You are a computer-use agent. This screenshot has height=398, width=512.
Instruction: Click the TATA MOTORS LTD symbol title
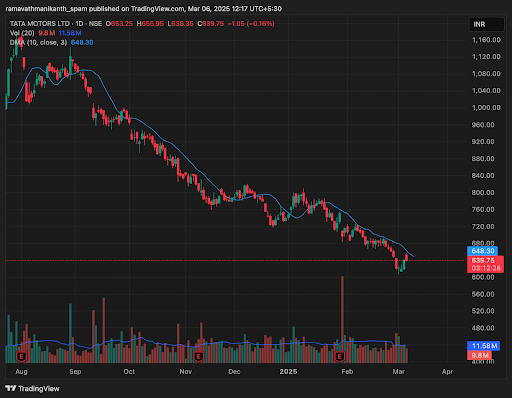[x=40, y=24]
